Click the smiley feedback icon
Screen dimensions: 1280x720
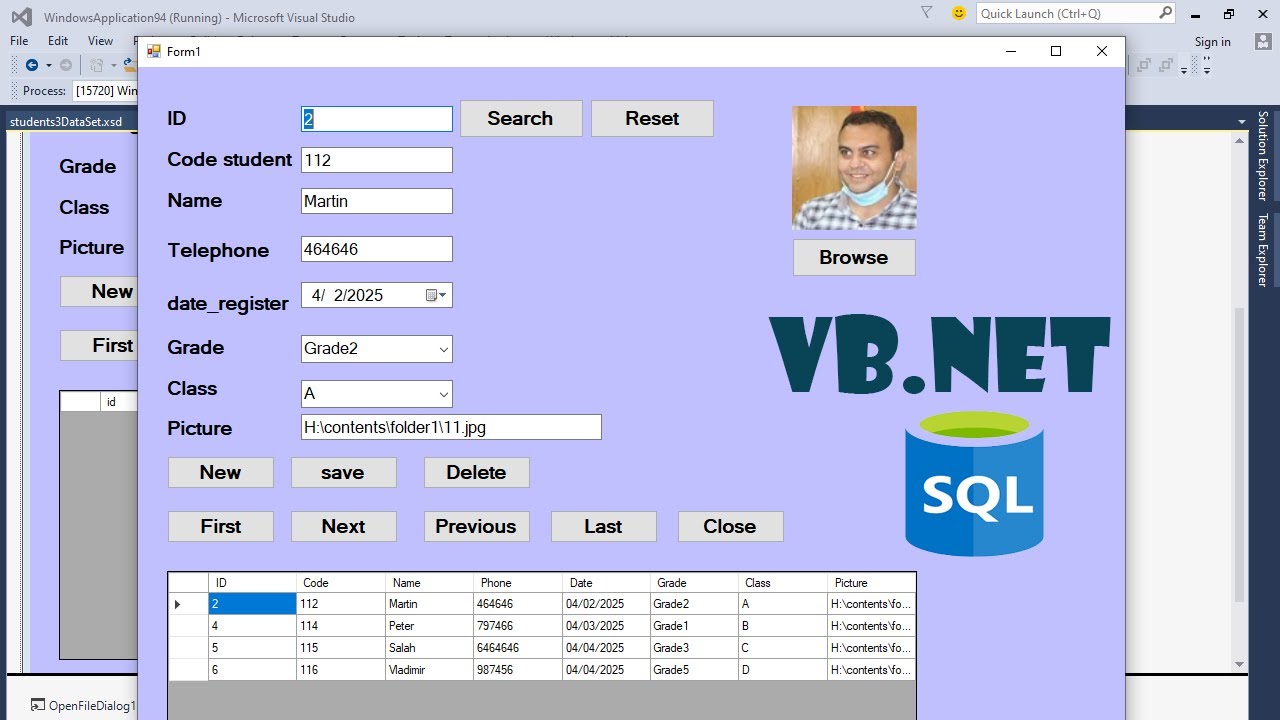pyautogui.click(x=959, y=13)
